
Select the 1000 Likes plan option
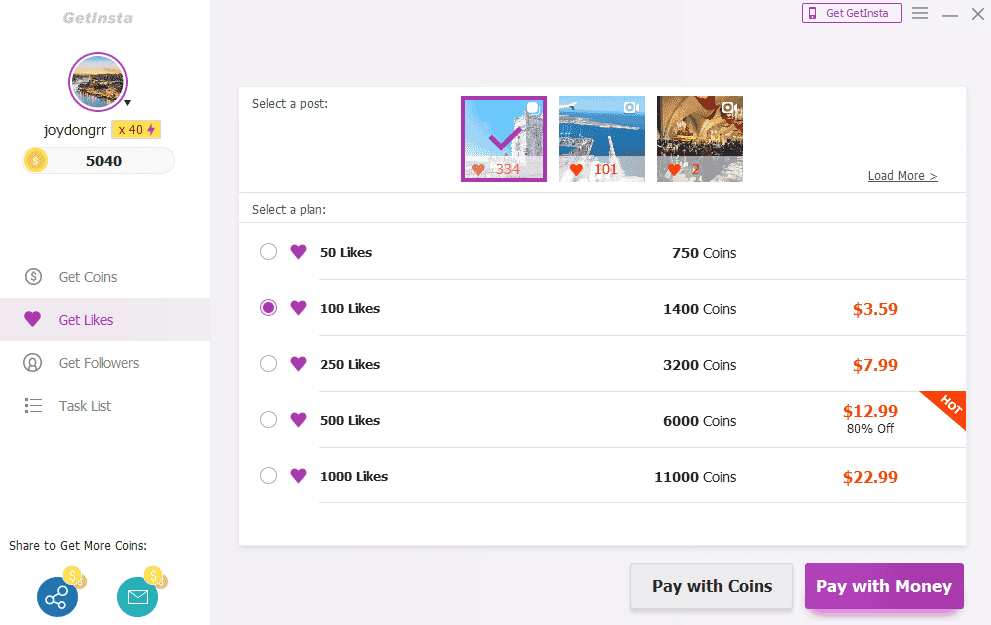(x=268, y=476)
